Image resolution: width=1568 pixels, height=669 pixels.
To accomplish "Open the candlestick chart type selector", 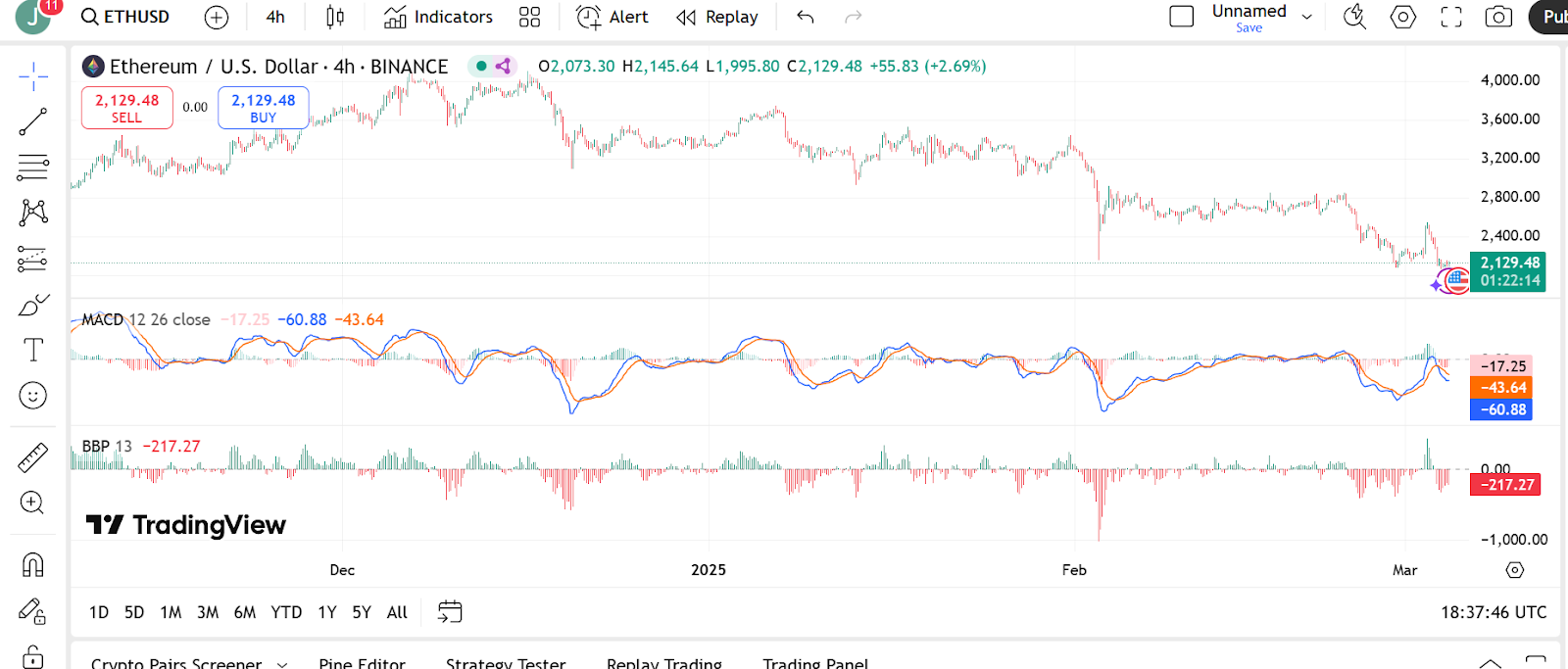I will (335, 17).
